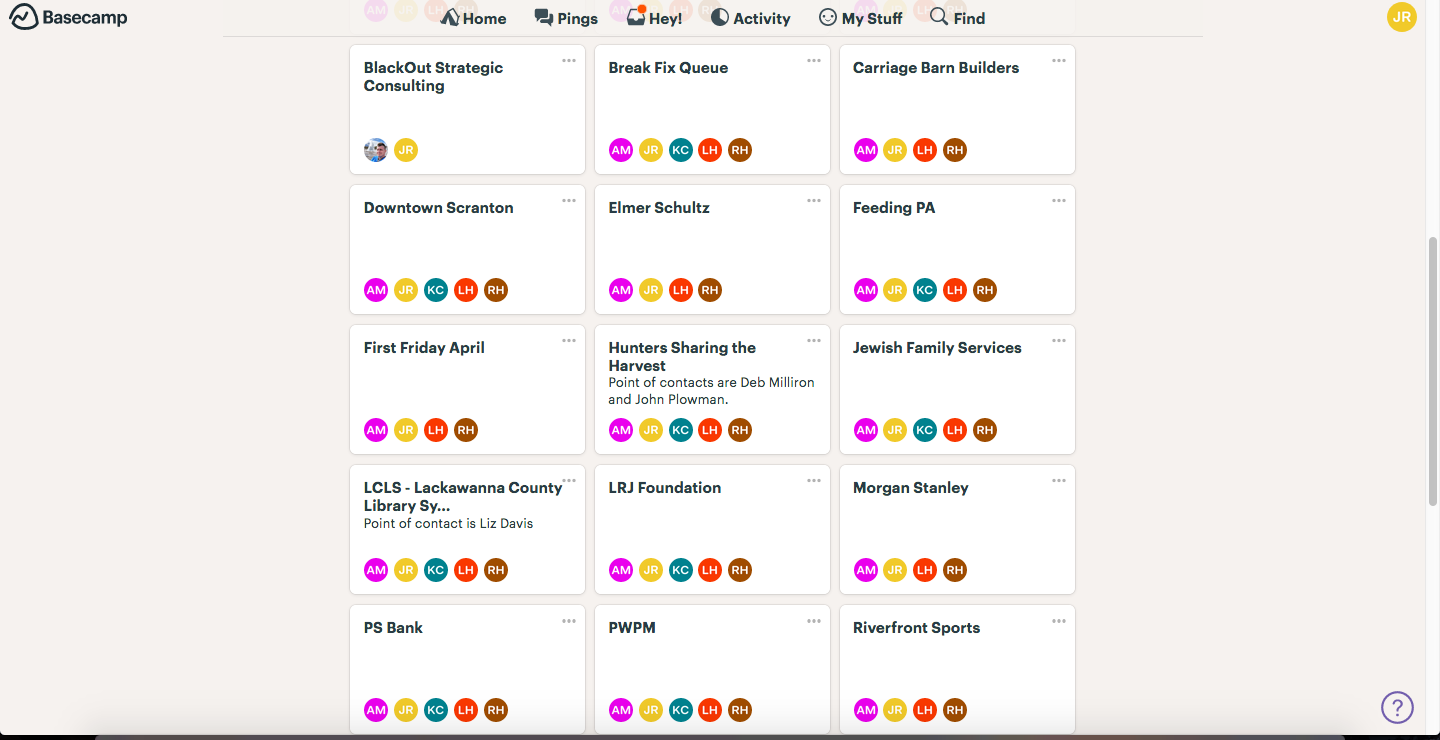
Task: Click the KC avatar on Elmer Schultz row's Downtown Scranton card
Action: click(436, 290)
